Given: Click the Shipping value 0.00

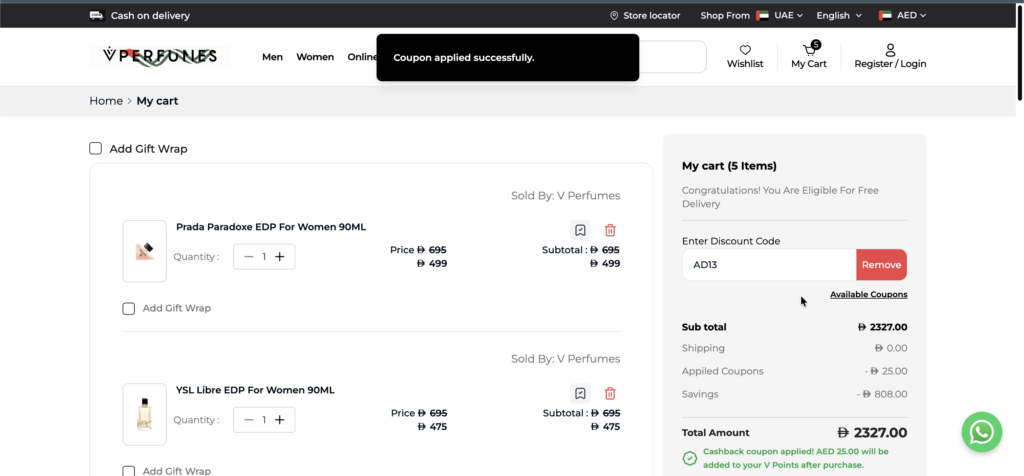Looking at the screenshot, I should pyautogui.click(x=891, y=348).
